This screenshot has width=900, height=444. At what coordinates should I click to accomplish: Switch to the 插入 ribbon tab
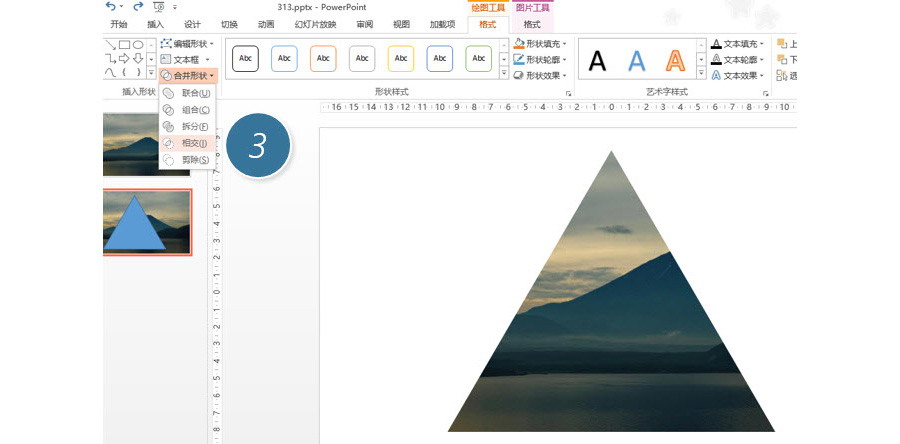click(155, 24)
